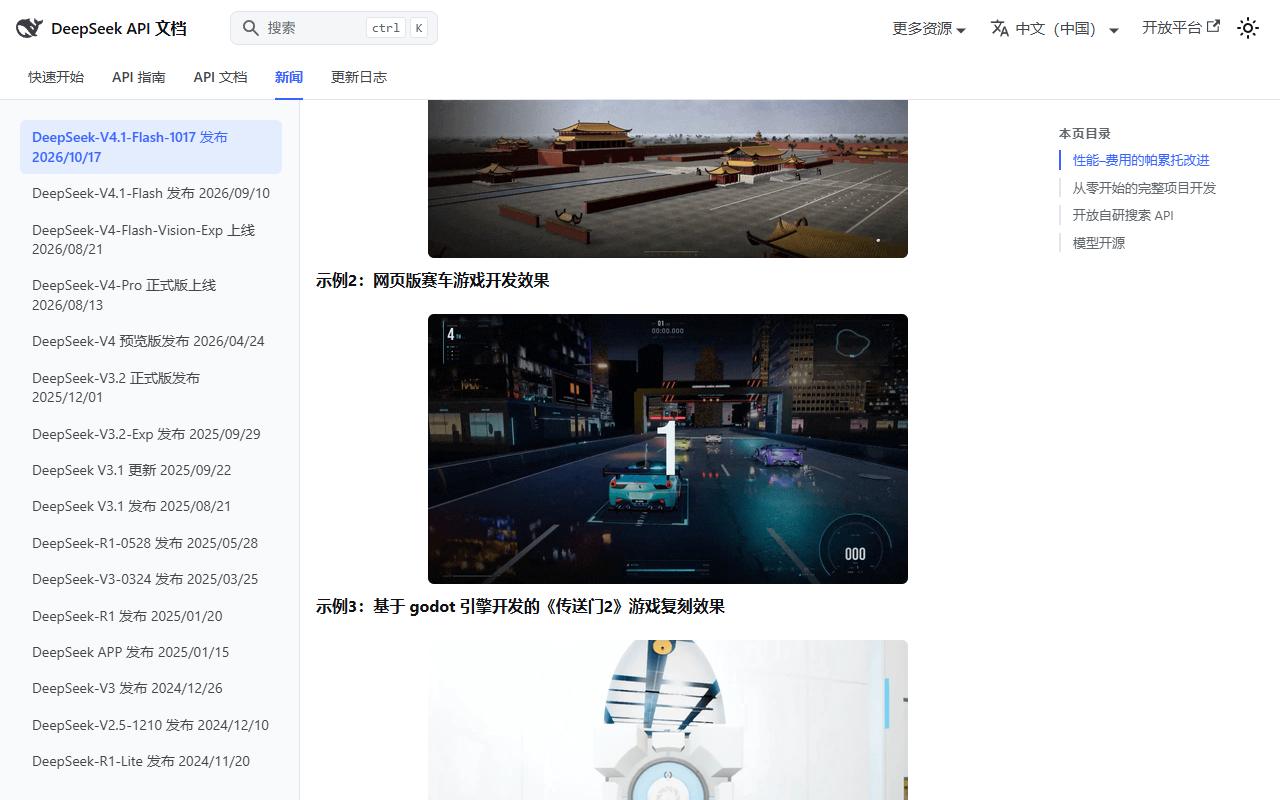Jump to 开放自研搜索 API section

pos(1123,215)
